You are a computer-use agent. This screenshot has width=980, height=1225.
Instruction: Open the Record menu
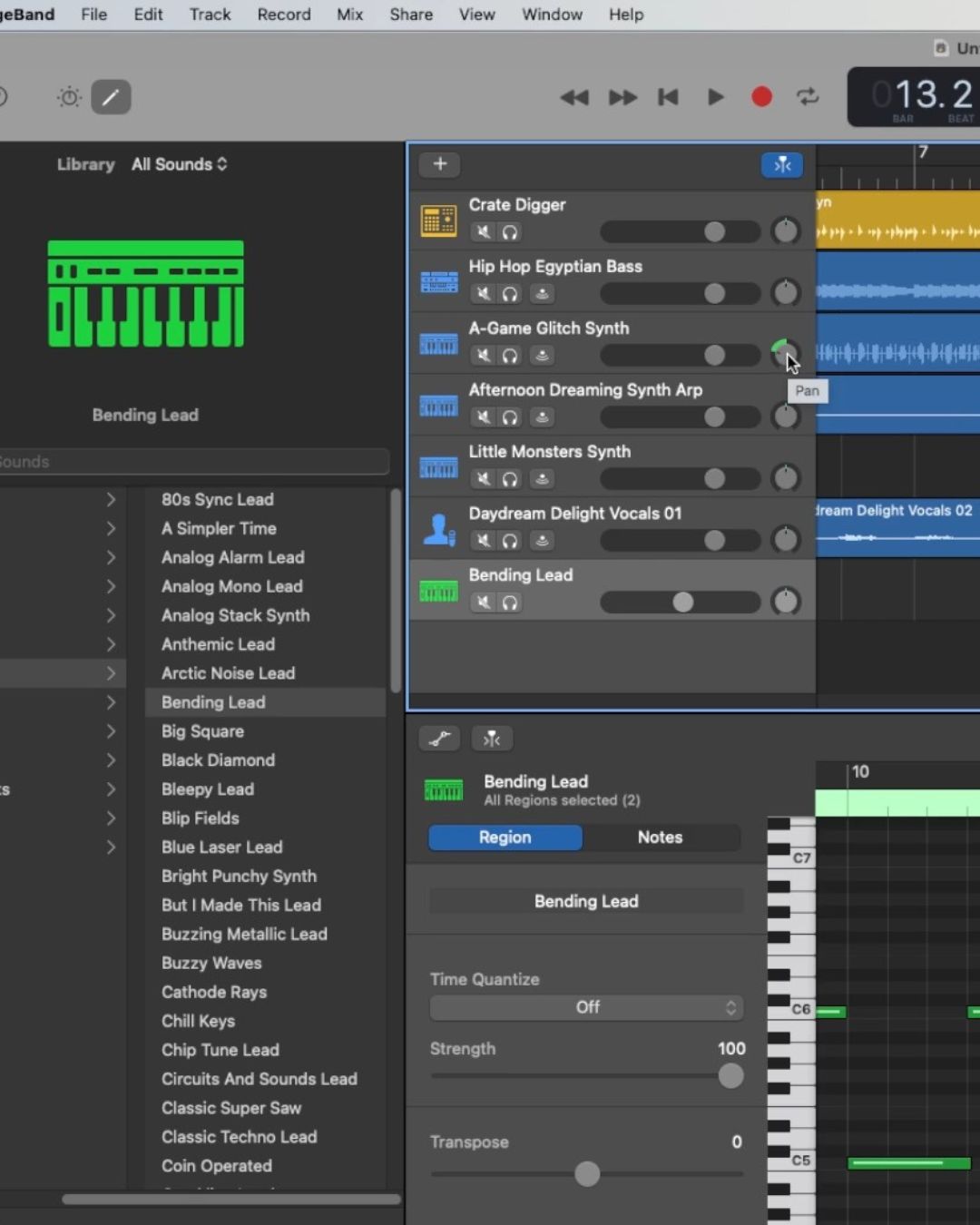click(x=284, y=15)
